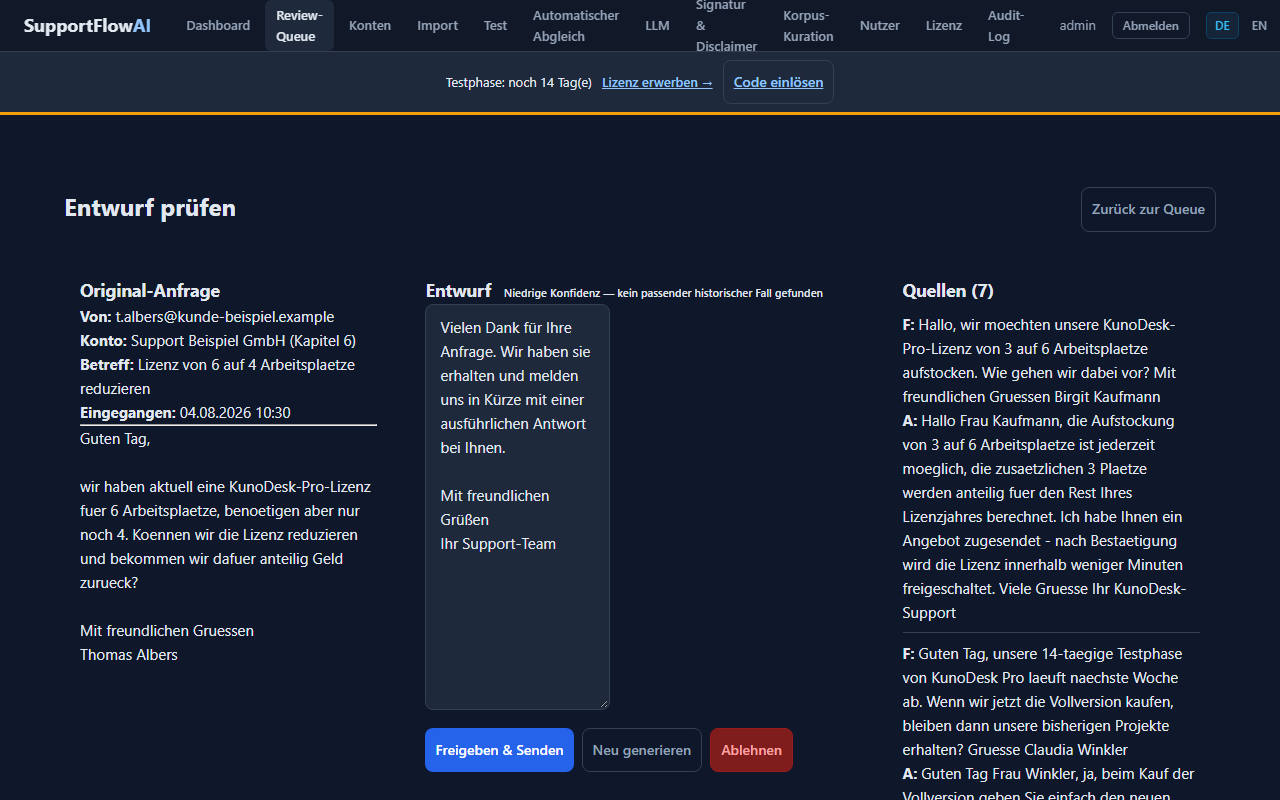This screenshot has width=1280, height=800.
Task: Go back via 'Zurück zur Queue'
Action: 1148,209
